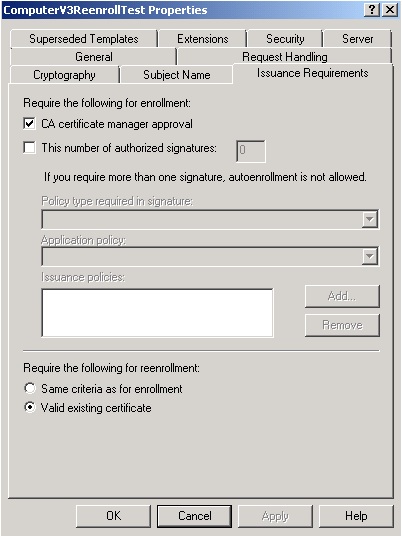The image size is (402, 536).
Task: Open the Application policy dropdown arrow
Action: [370, 256]
